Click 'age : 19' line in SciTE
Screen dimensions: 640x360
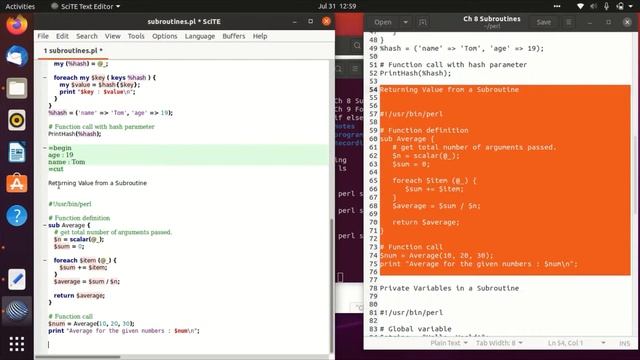(x=61, y=155)
